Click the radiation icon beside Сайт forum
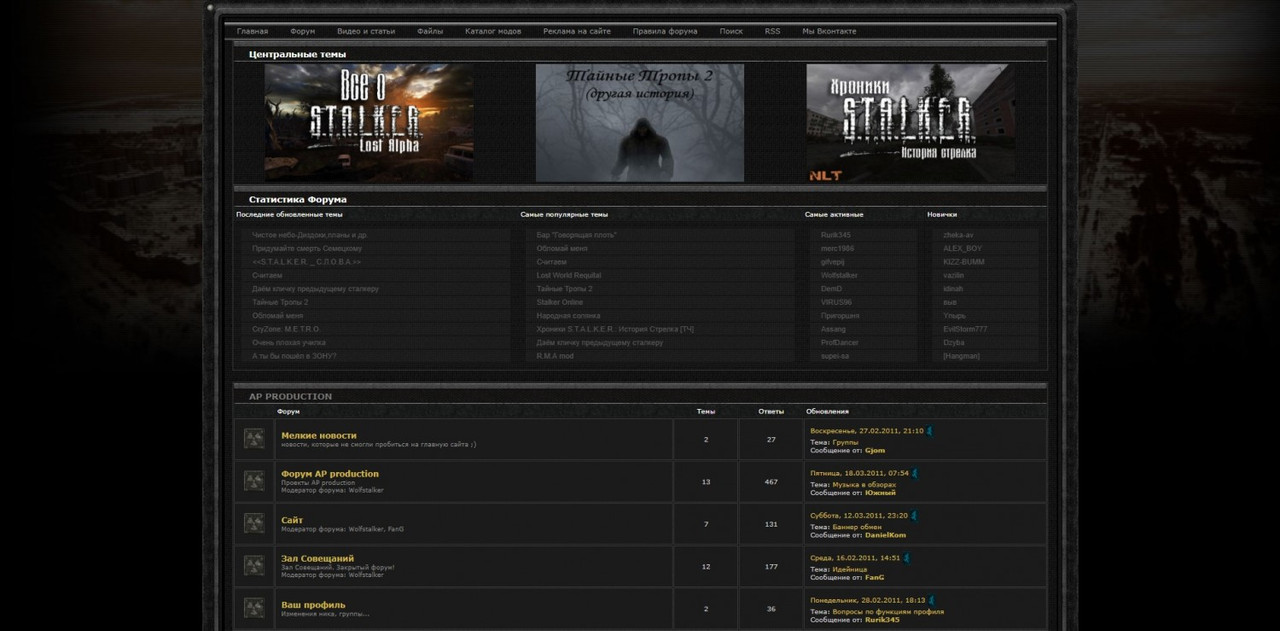The width and height of the screenshot is (1280, 631). [x=254, y=524]
